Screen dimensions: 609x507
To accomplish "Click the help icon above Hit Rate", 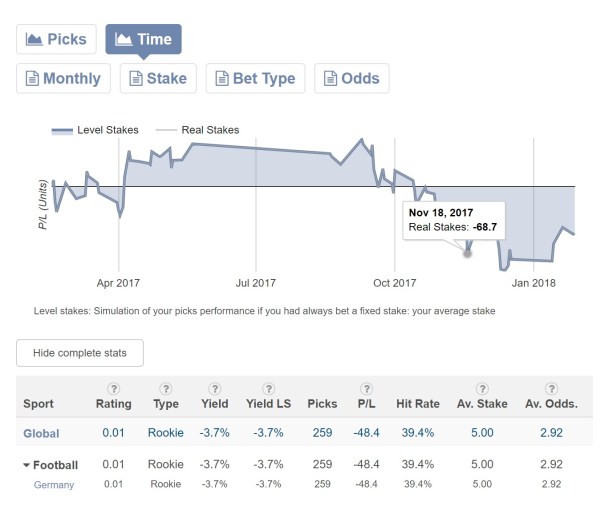I will click(416, 388).
